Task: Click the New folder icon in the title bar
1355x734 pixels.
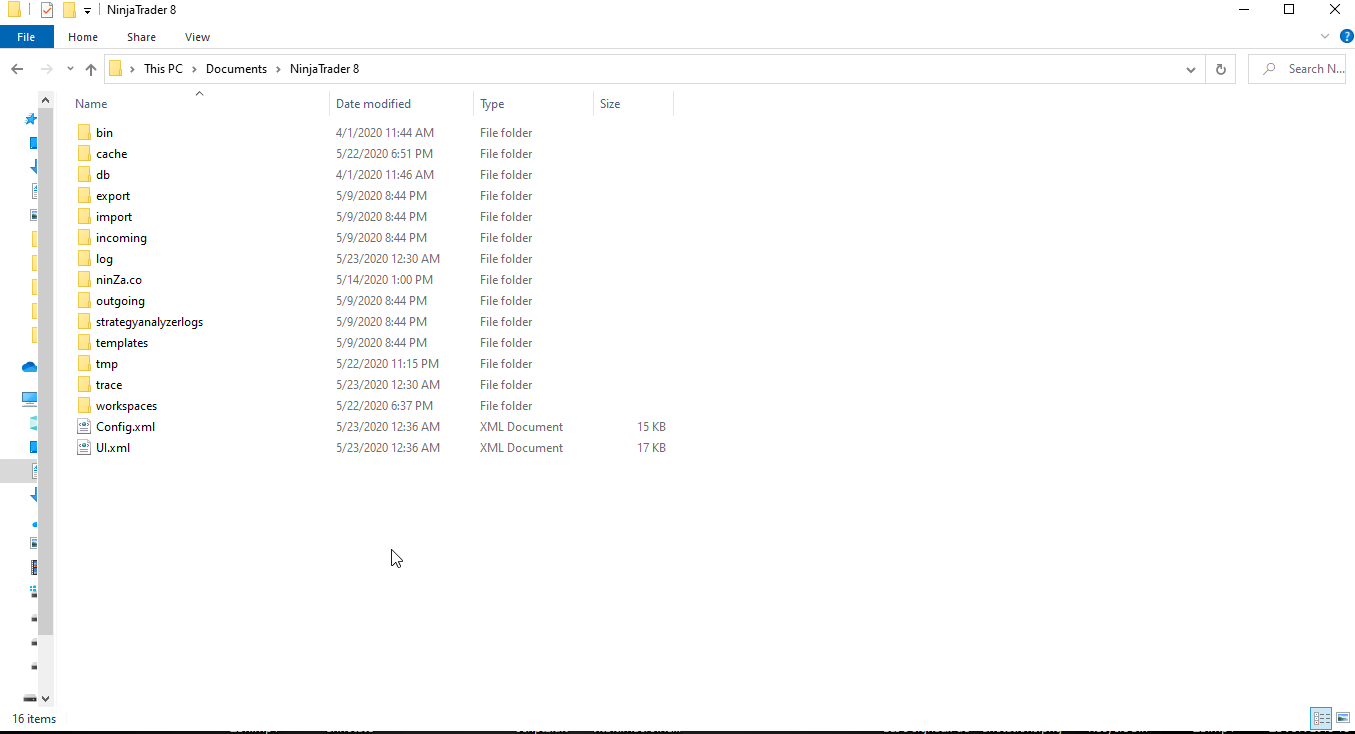Action: coord(69,10)
